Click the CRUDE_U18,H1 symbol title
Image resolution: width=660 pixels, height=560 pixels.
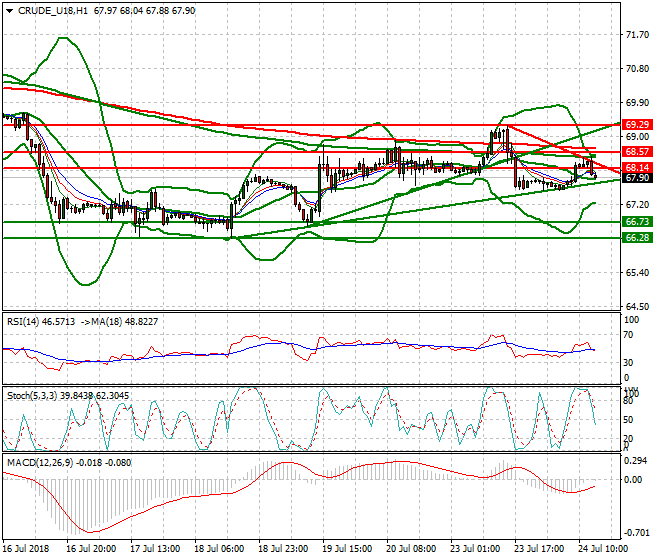53,11
